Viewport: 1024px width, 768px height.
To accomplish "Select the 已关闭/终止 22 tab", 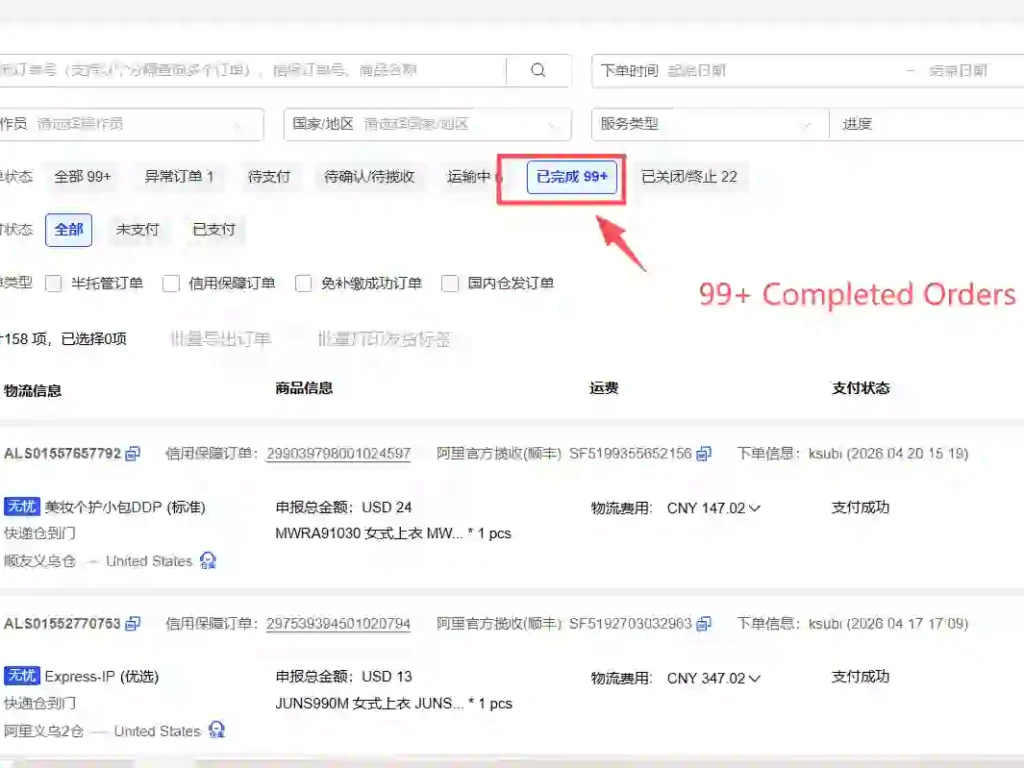I will click(690, 177).
